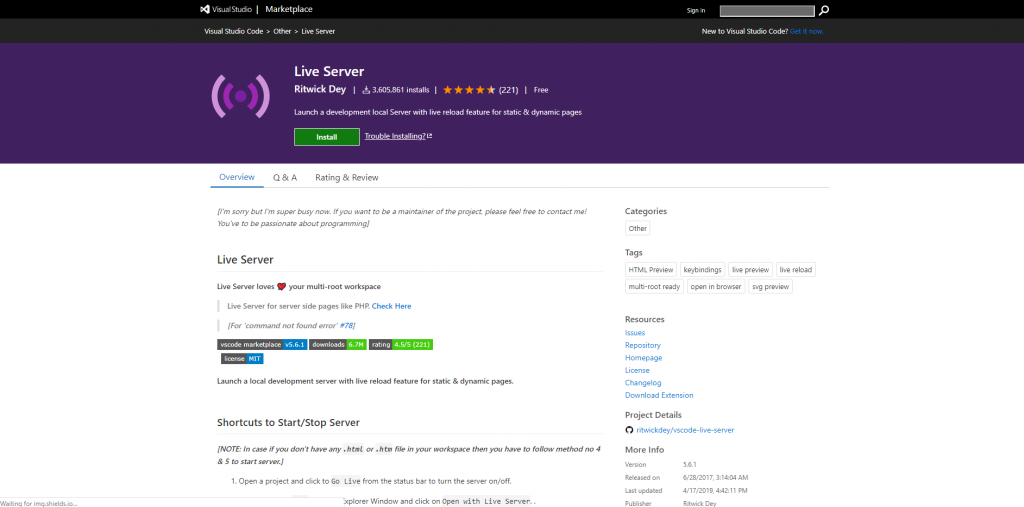Open the Changelog resource link

[x=643, y=383]
